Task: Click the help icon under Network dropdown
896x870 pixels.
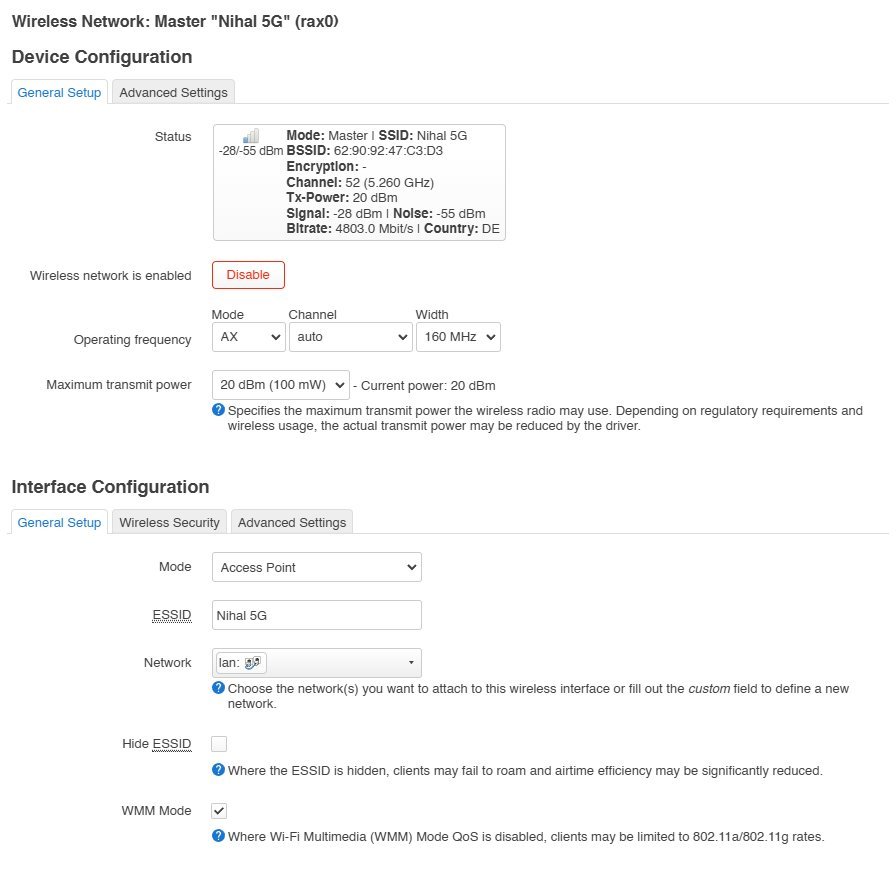Action: coord(218,688)
